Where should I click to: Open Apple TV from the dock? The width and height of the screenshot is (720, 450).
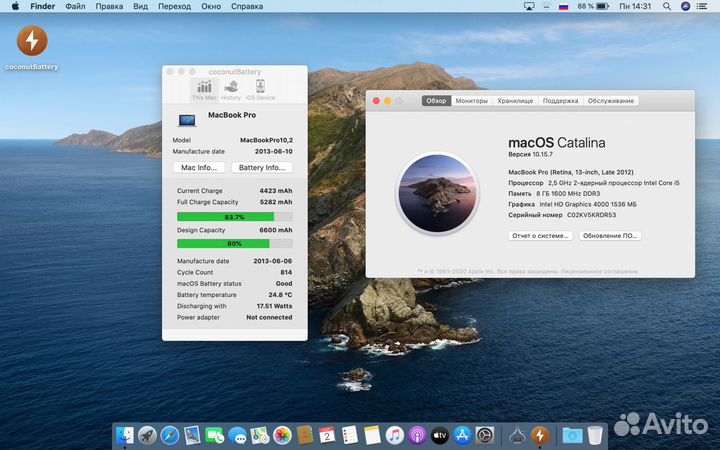pyautogui.click(x=439, y=435)
